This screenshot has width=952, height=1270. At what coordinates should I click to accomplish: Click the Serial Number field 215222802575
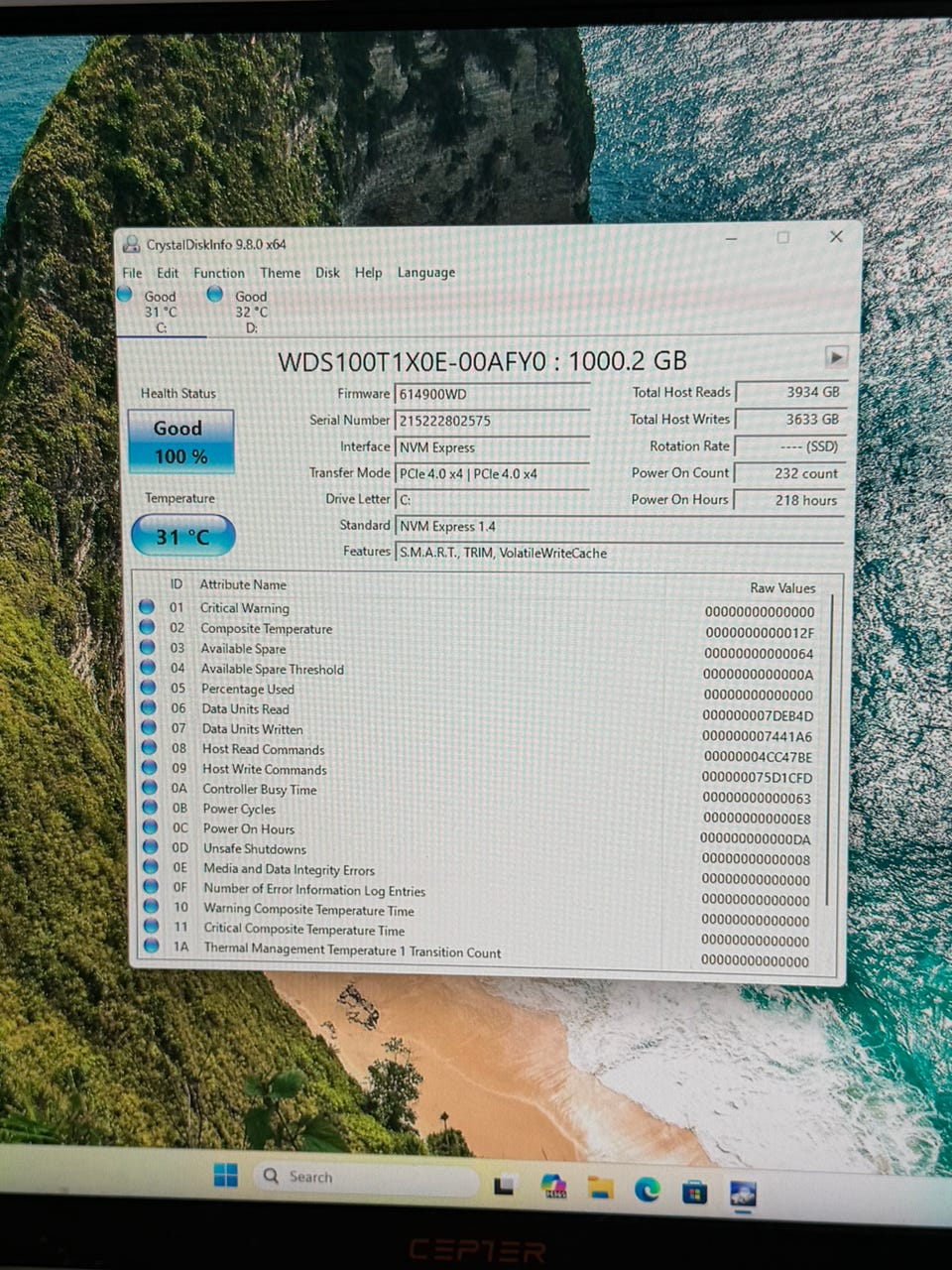492,421
